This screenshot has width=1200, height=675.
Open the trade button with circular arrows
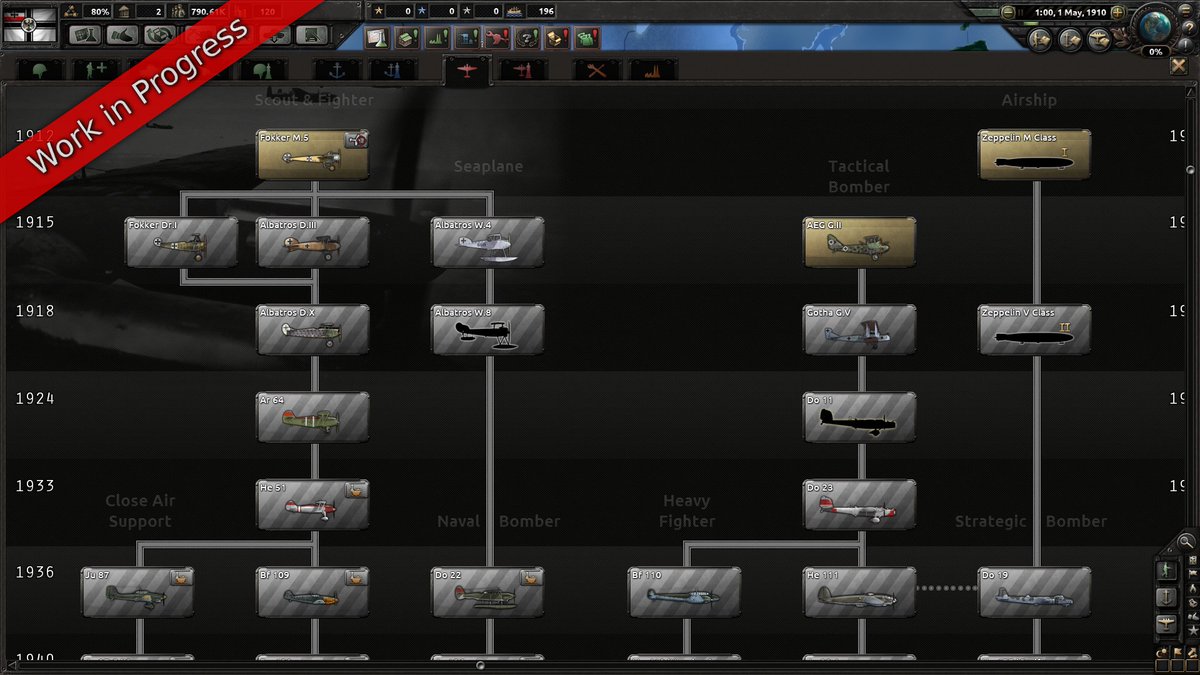[159, 35]
